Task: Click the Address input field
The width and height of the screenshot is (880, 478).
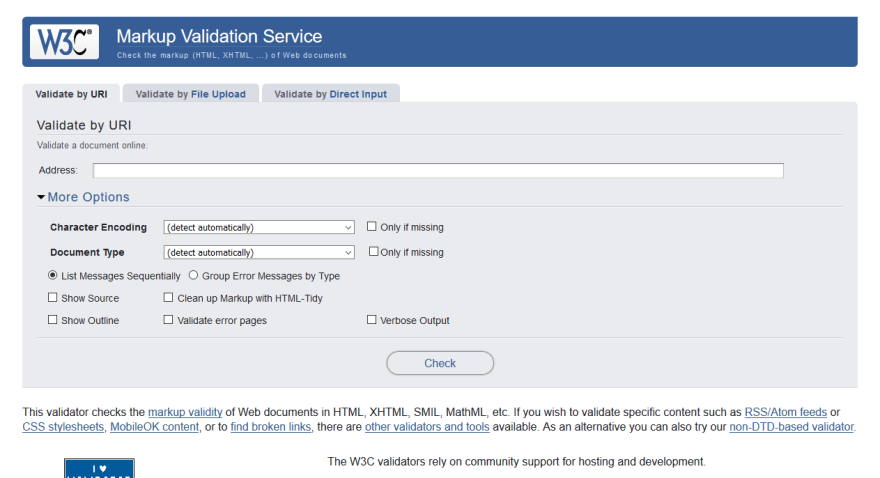Action: point(438,170)
